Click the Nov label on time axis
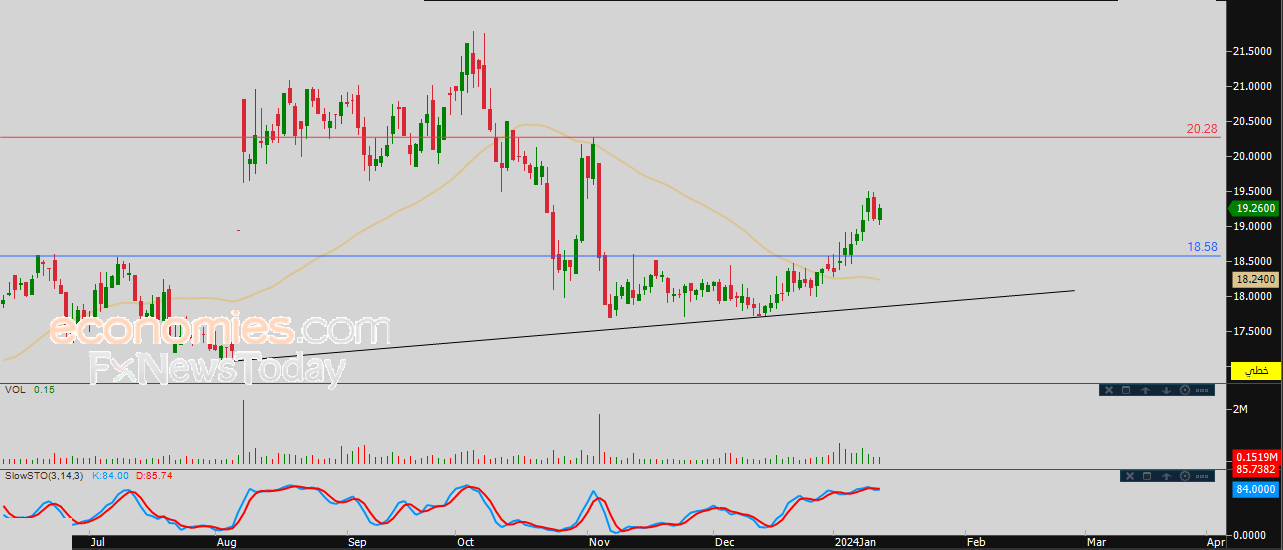Viewport: 1283px width, 550px height. point(599,541)
